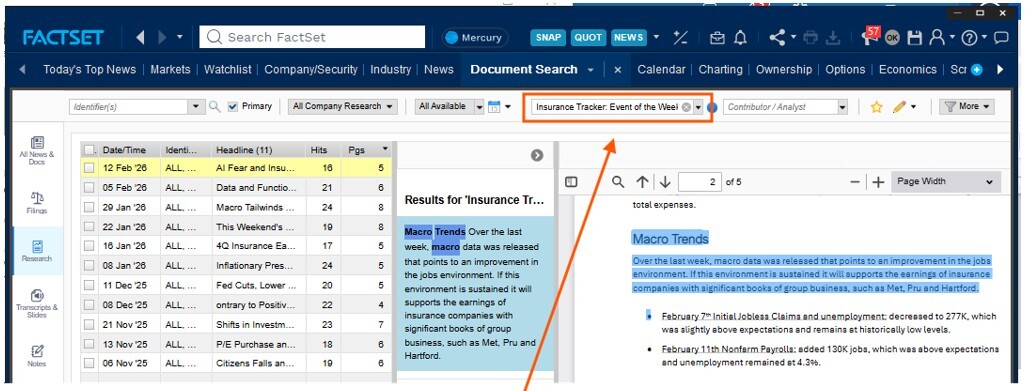Screen dimensions: 1027x391
Task: Switch to the Industry tab
Action: [391, 69]
